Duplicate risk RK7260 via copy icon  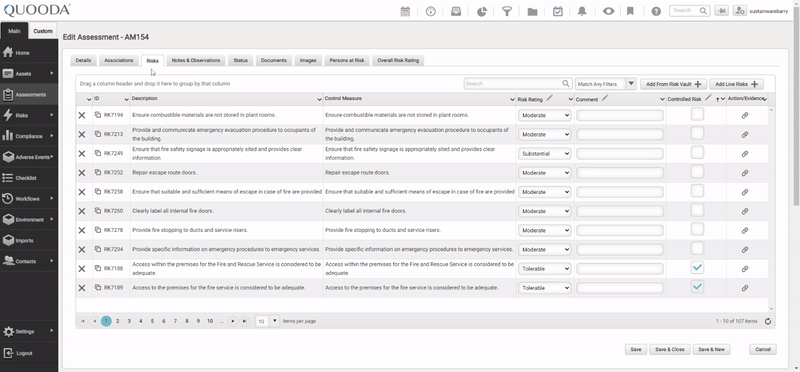pos(98,211)
